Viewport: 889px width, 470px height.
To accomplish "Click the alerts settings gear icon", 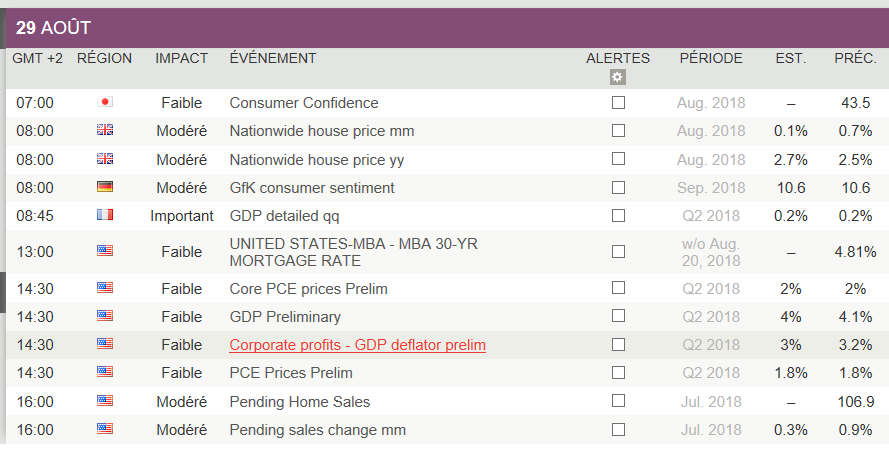I will (618, 77).
